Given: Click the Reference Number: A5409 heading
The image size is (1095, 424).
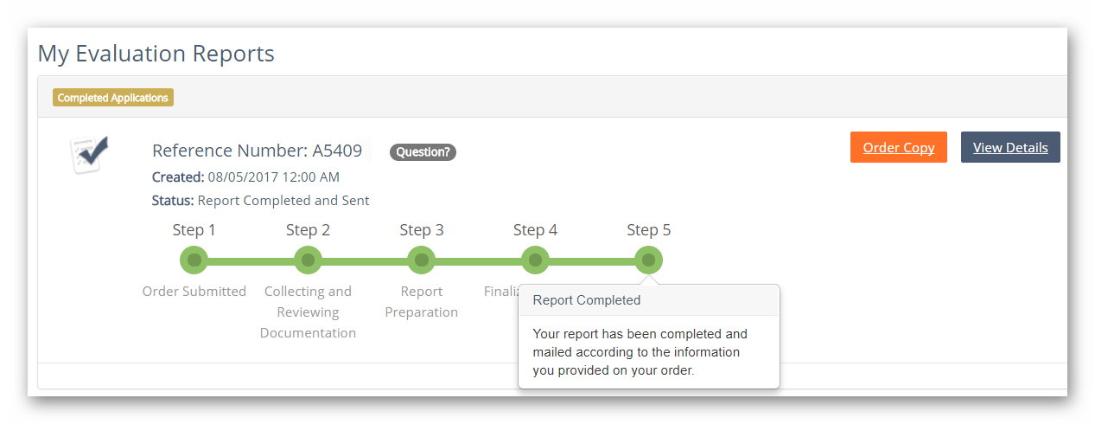Looking at the screenshot, I should tap(257, 151).
